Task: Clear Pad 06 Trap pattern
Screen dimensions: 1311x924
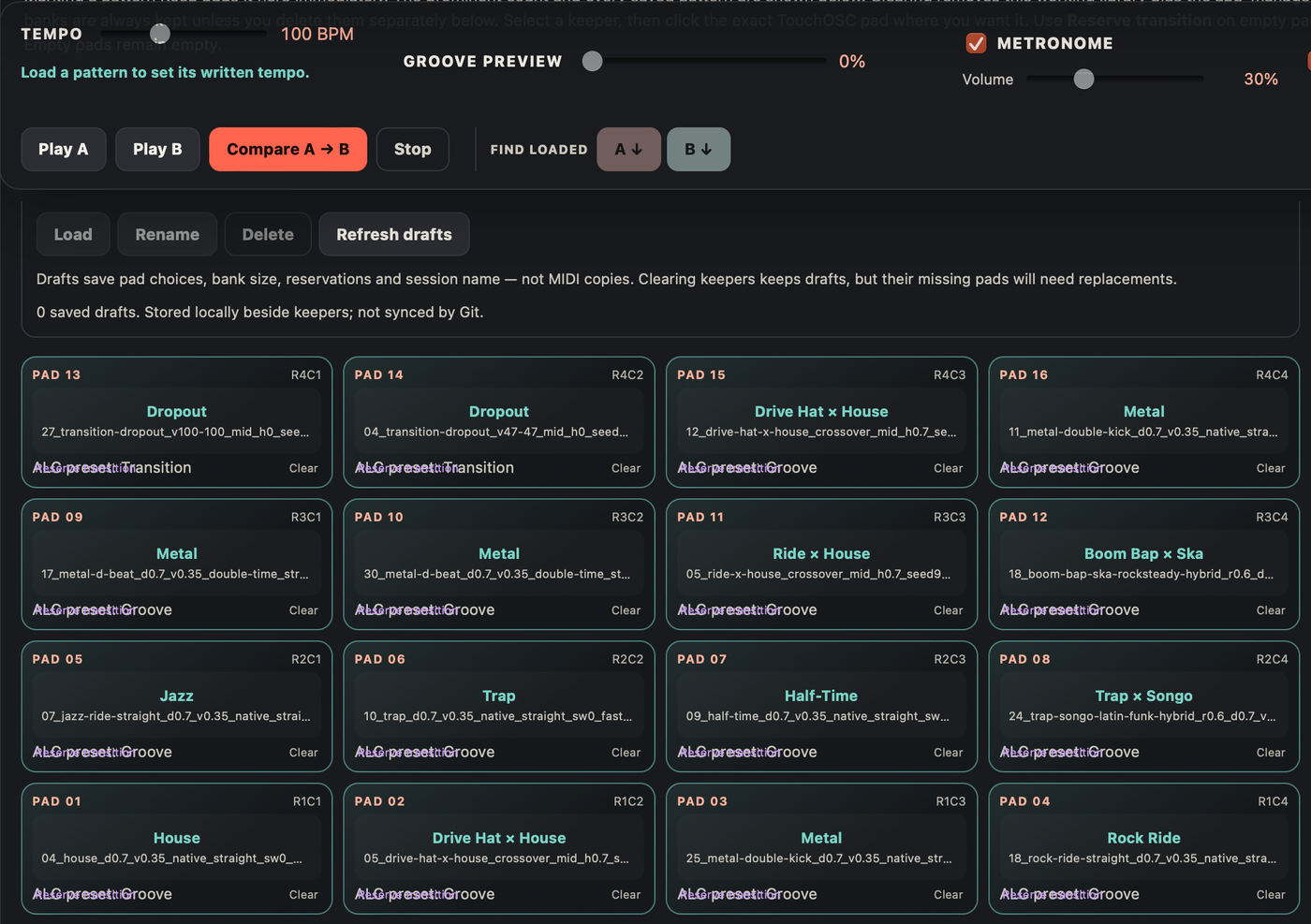Action: 626,753
